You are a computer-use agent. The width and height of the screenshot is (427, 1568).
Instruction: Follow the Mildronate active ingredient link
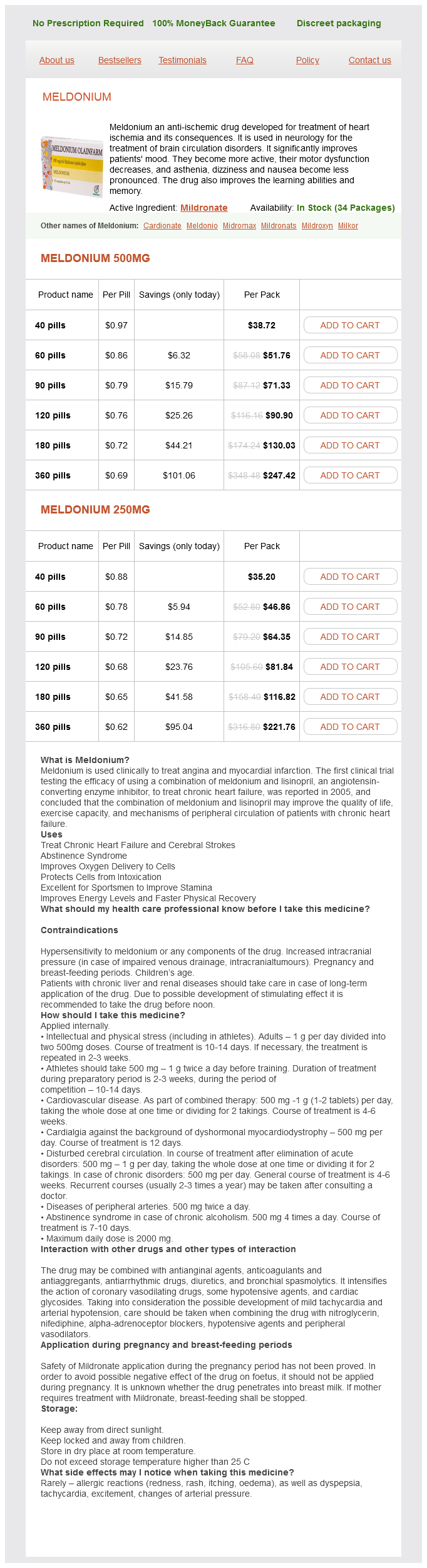pyautogui.click(x=204, y=208)
